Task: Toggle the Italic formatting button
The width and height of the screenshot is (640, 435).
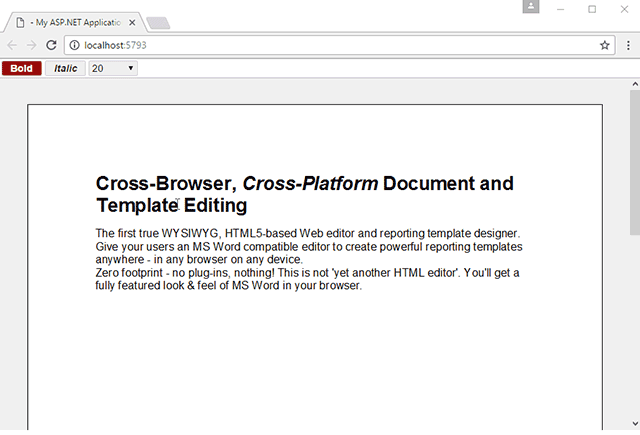Action: (x=65, y=69)
